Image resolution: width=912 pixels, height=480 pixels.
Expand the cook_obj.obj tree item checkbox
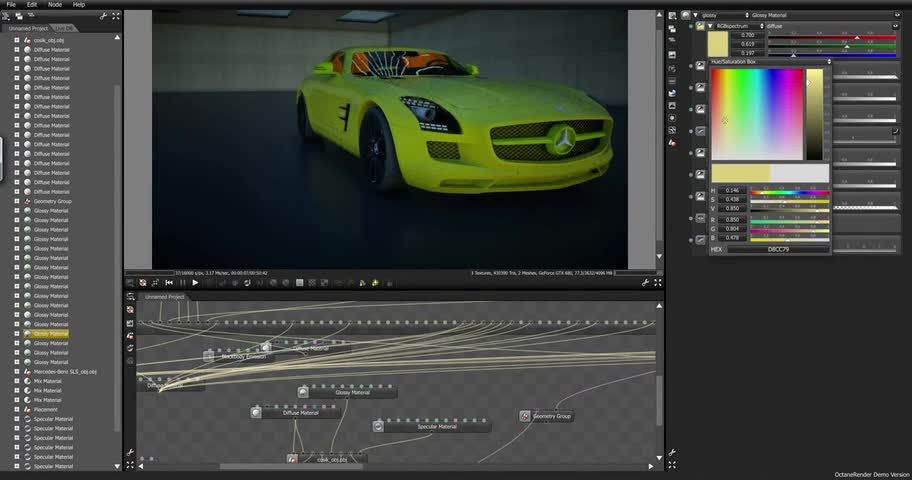16,40
